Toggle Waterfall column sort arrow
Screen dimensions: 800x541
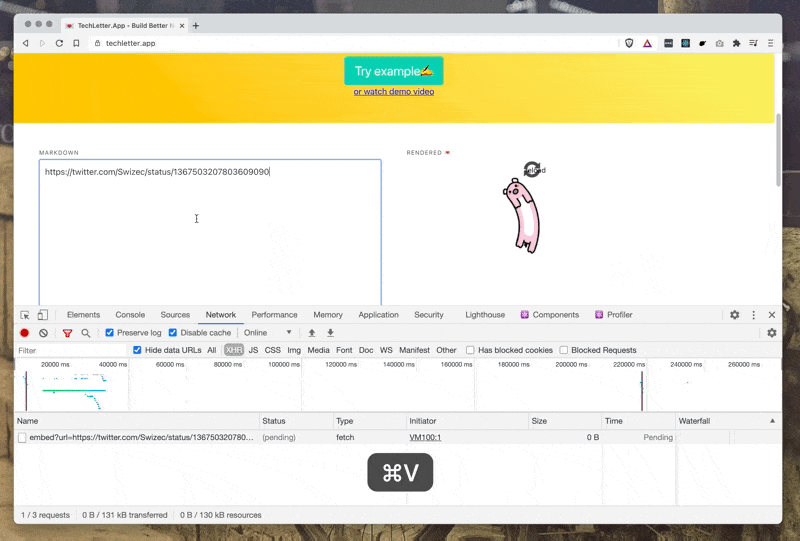coord(772,421)
